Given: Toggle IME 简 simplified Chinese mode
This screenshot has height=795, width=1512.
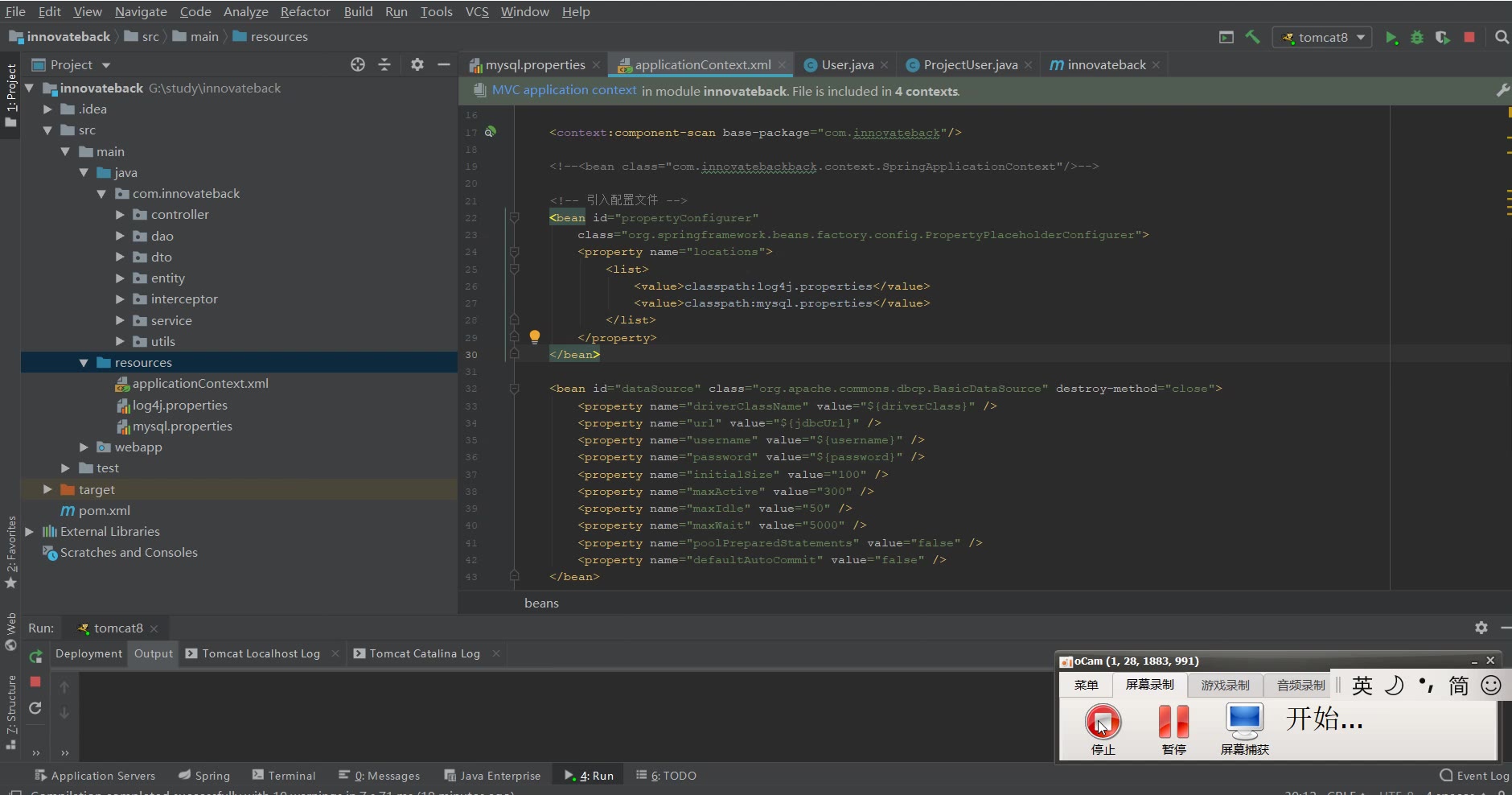Looking at the screenshot, I should tap(1458, 686).
